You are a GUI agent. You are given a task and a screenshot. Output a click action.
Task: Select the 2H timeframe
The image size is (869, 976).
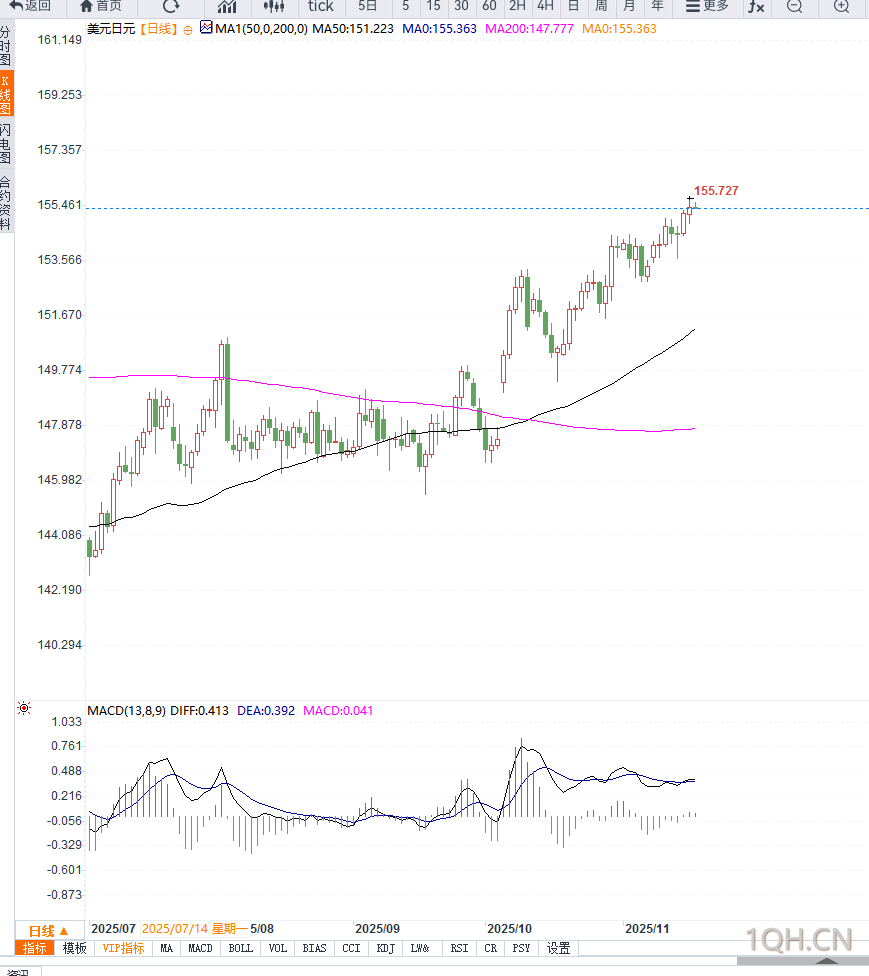pyautogui.click(x=517, y=6)
